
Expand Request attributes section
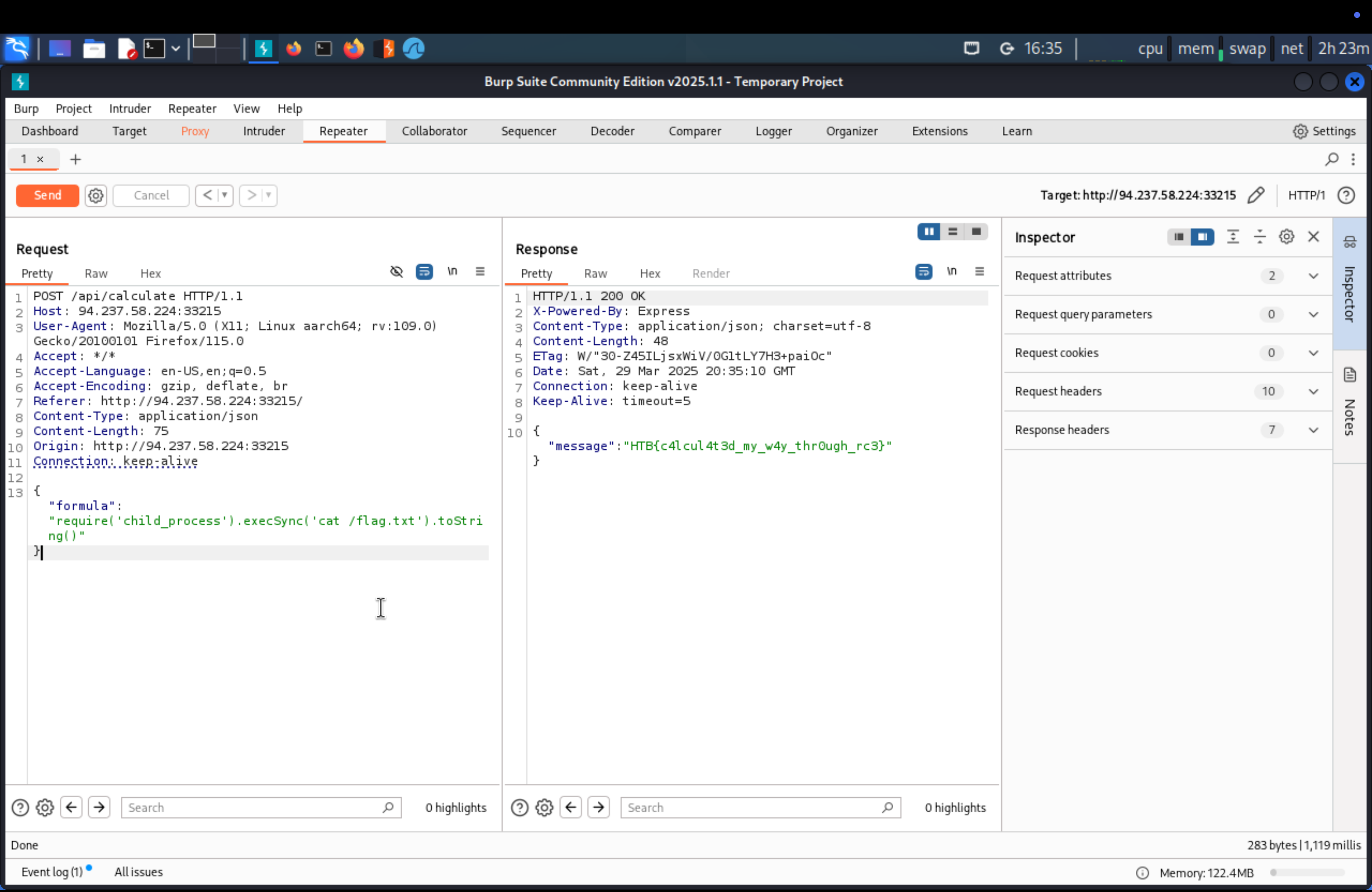[1167, 276]
